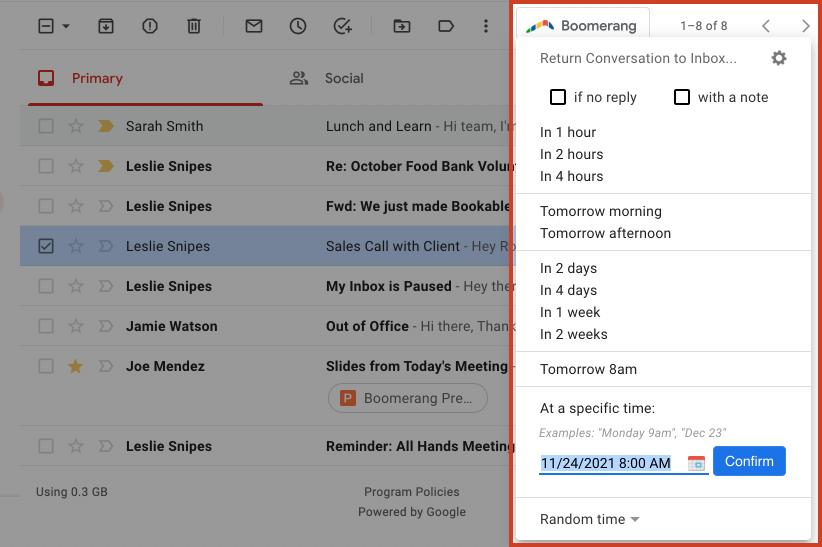
Task: Choose 'In 1 hour' option
Action: pyautogui.click(x=568, y=132)
